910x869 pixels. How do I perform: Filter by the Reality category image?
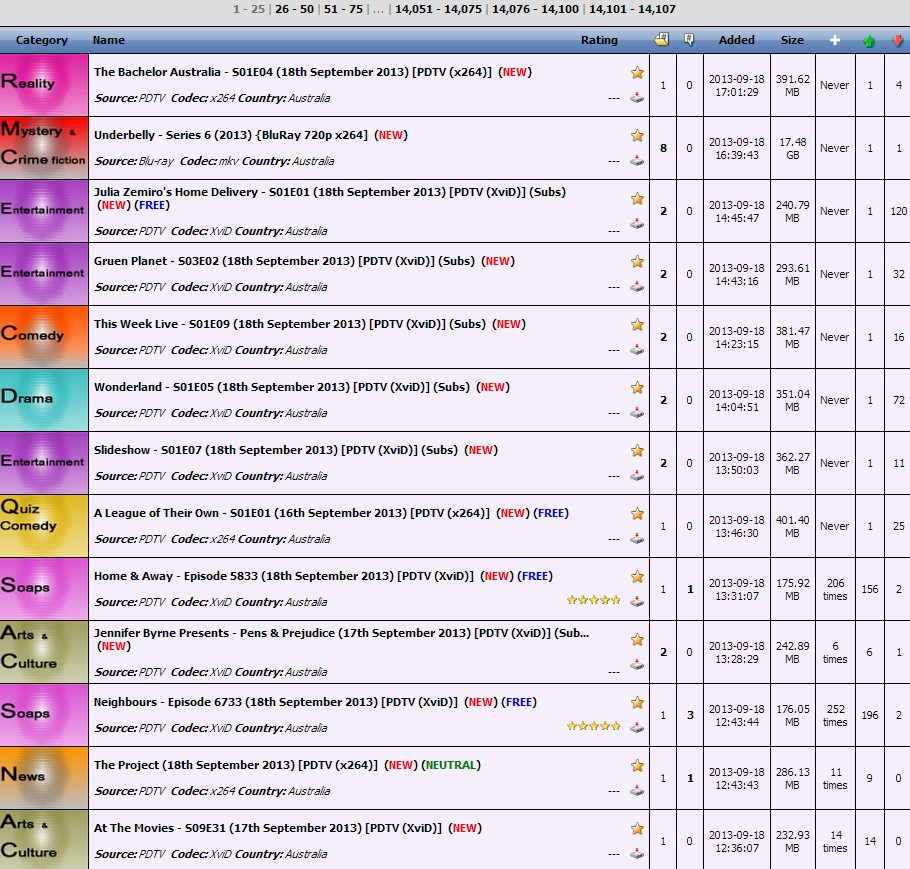click(44, 85)
